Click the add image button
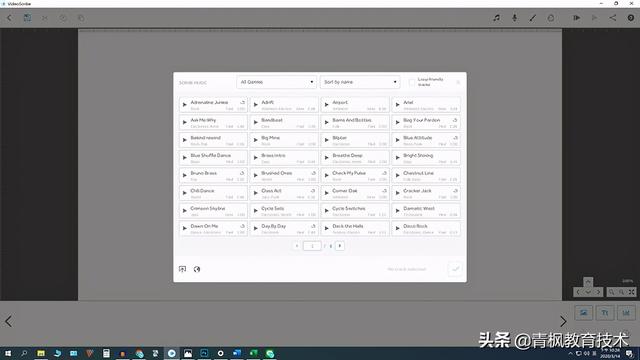This screenshot has width=640, height=360. tap(584, 313)
